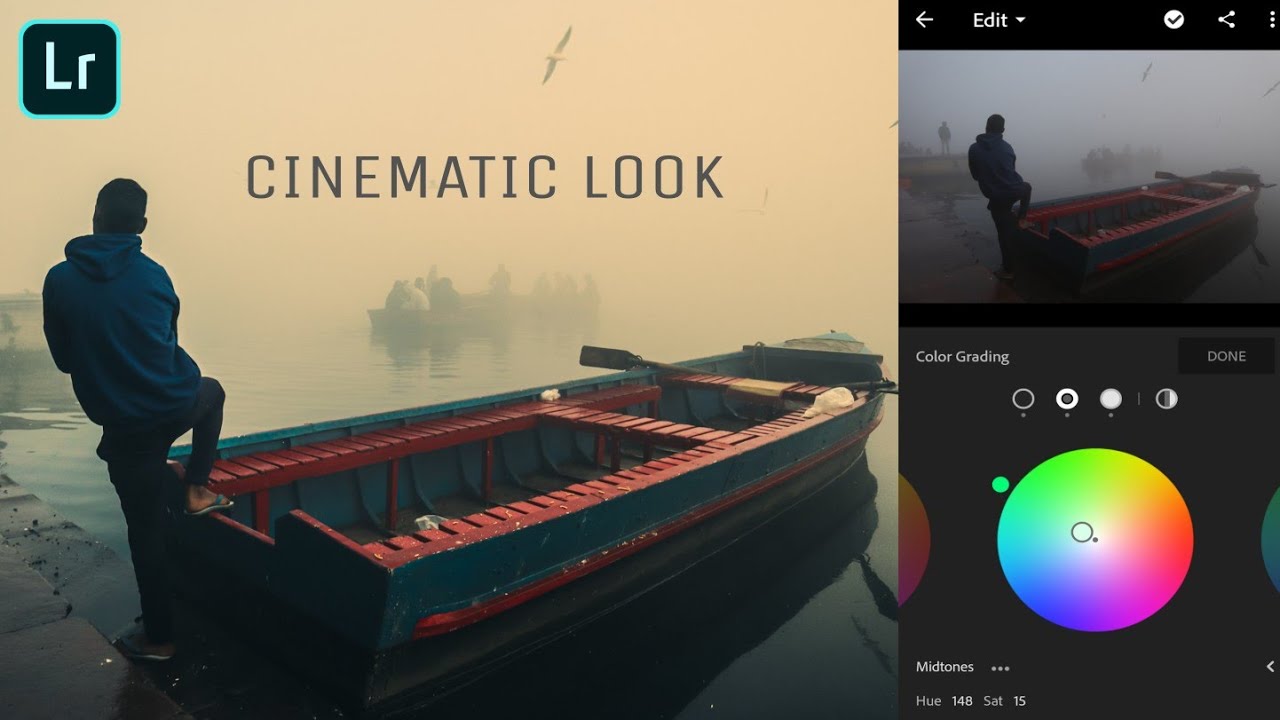Click the Lightroom Lr logo icon
This screenshot has width=1280, height=720.
[69, 69]
